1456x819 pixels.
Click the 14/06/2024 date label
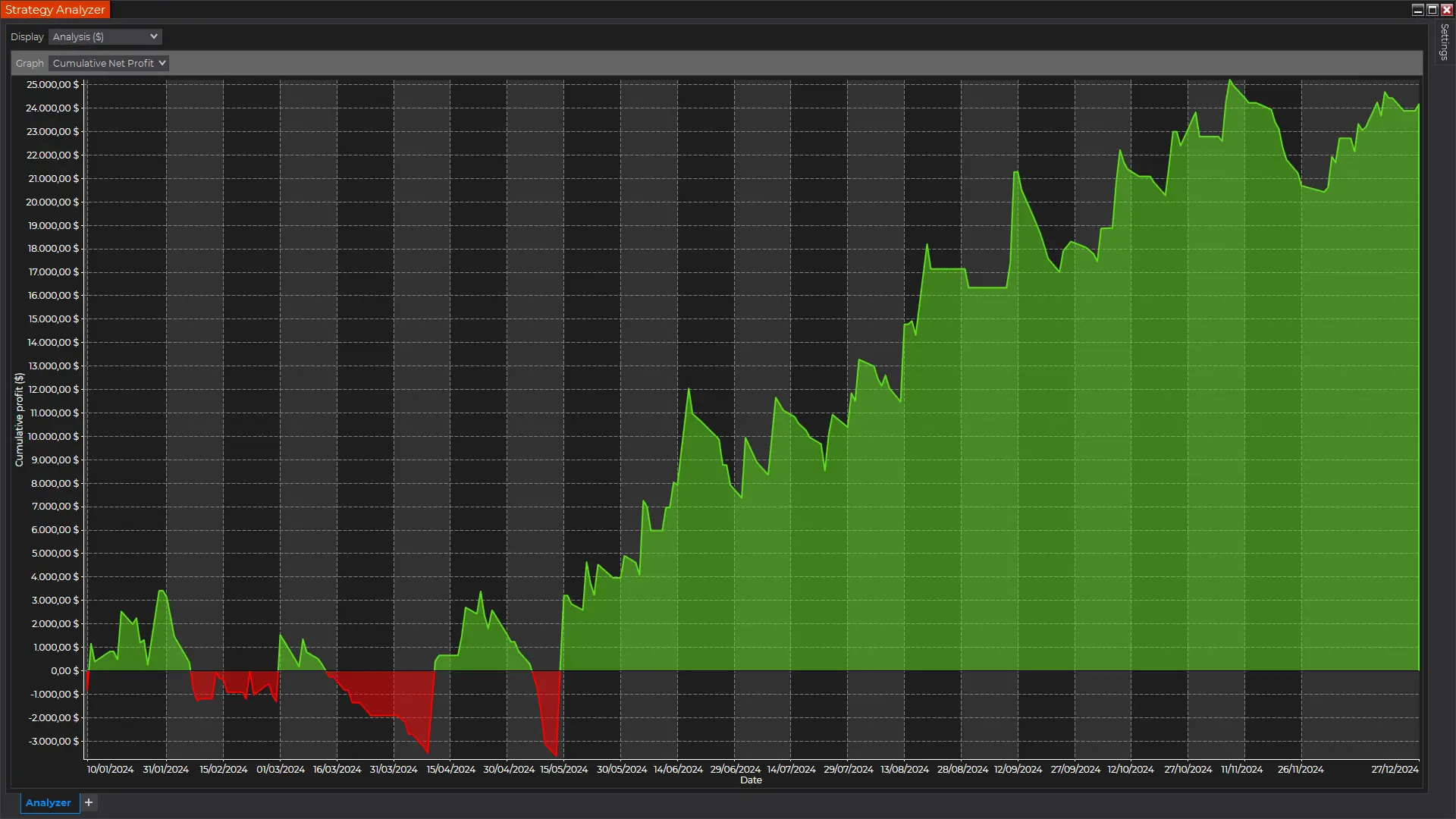pyautogui.click(x=678, y=769)
